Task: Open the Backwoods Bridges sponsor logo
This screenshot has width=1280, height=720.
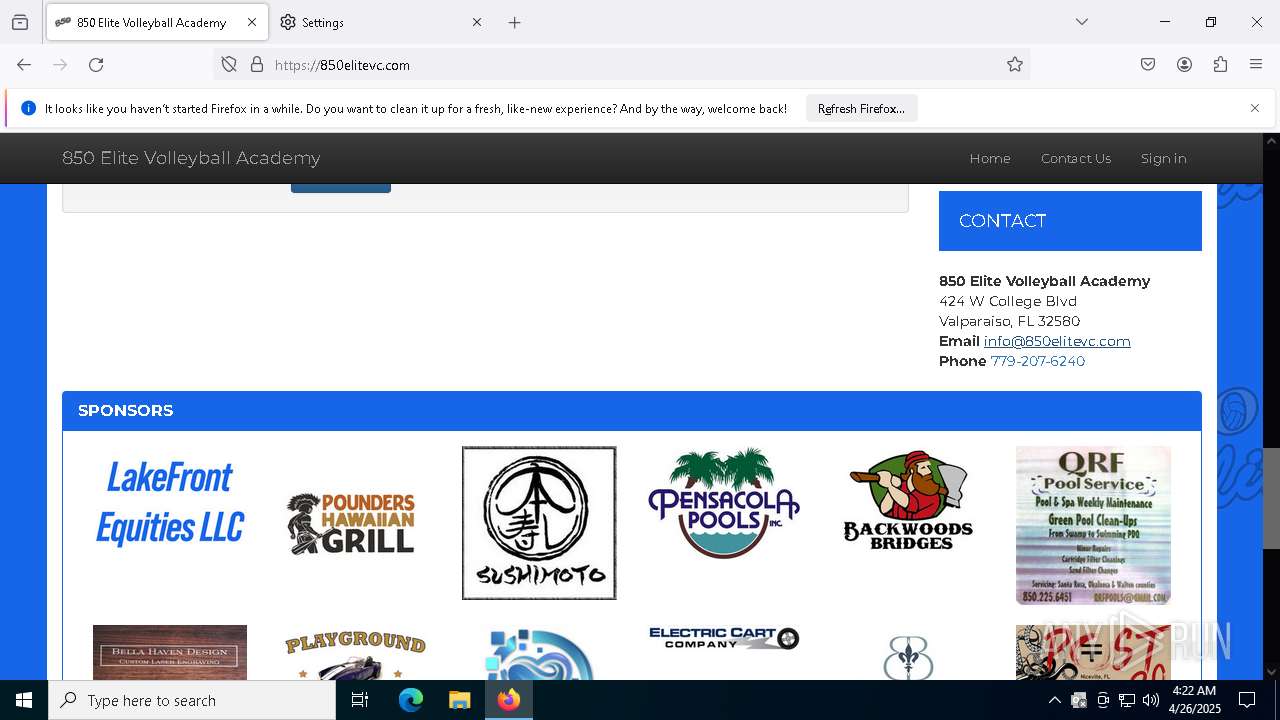Action: pyautogui.click(x=908, y=500)
